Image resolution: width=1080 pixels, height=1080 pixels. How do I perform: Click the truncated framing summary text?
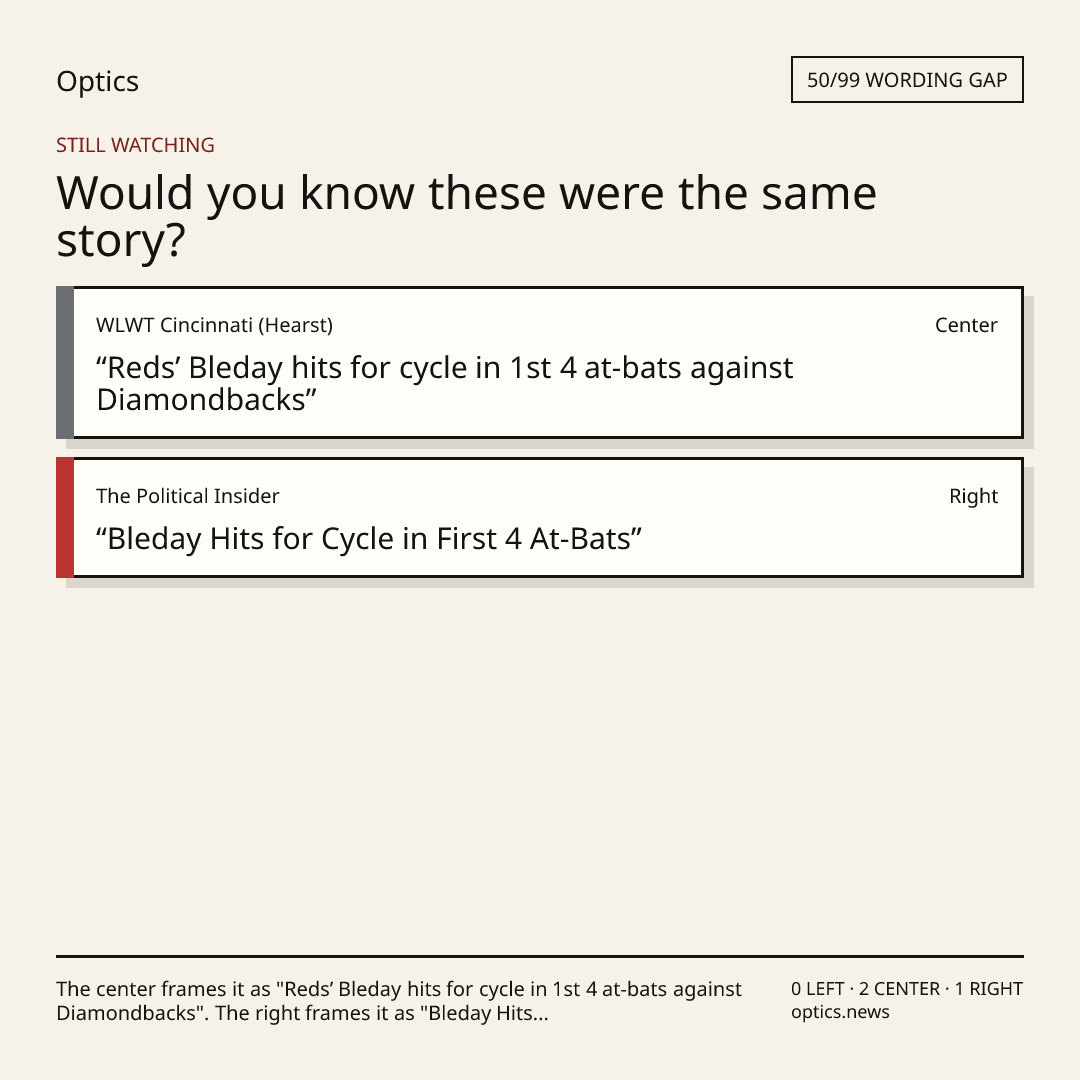pyautogui.click(x=399, y=1001)
